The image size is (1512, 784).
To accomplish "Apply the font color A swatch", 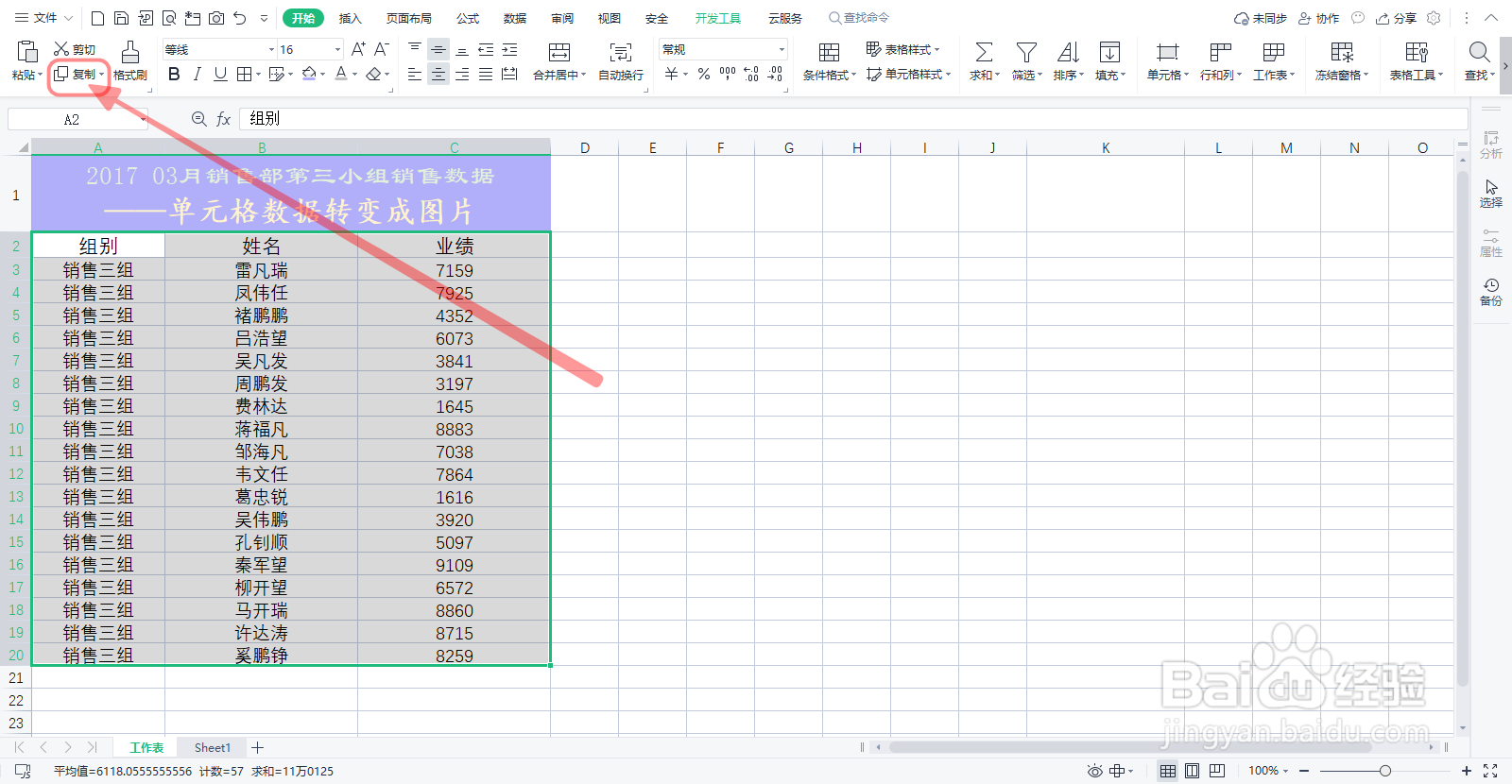I will [341, 74].
